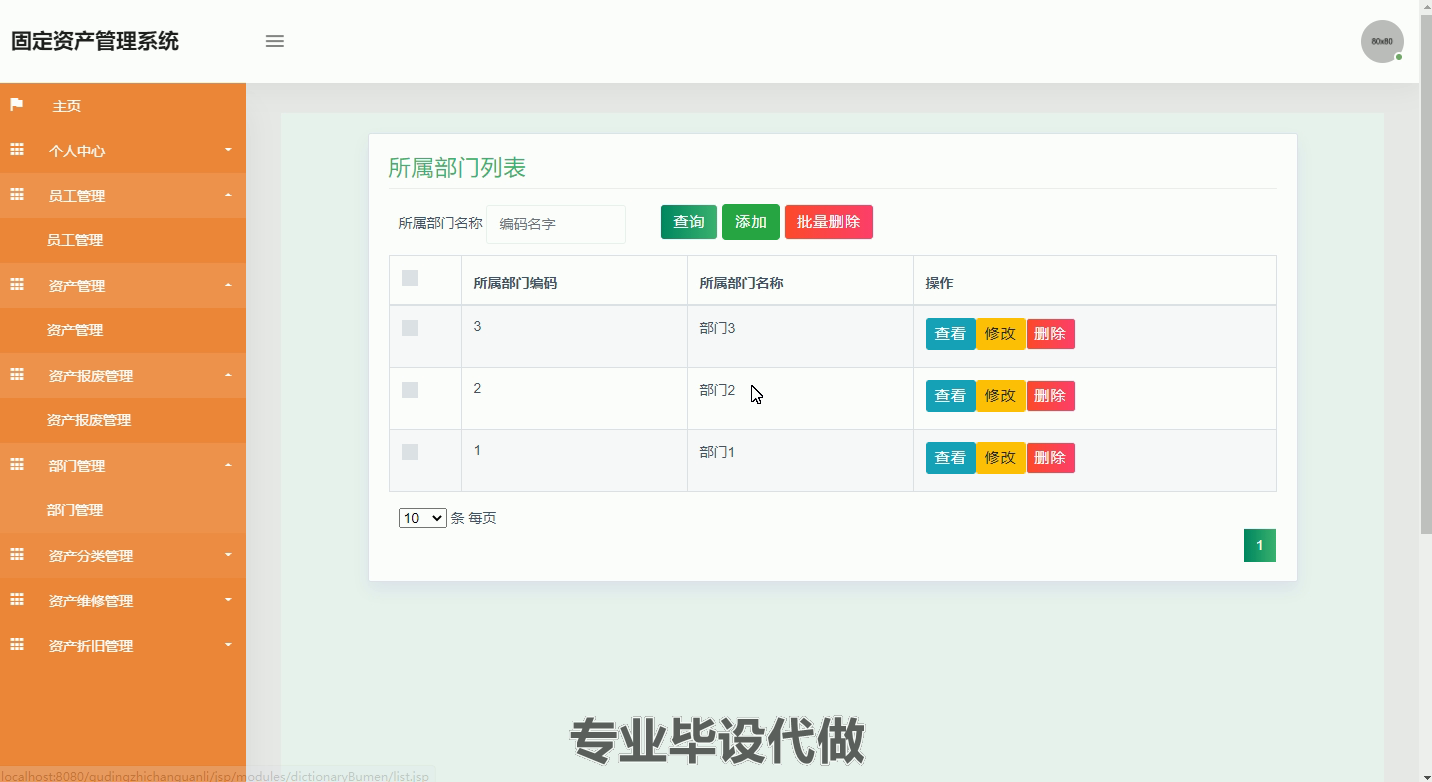This screenshot has width=1432, height=782.
Task: Collapse 部门管理 group via its arrow
Action: (x=228, y=465)
